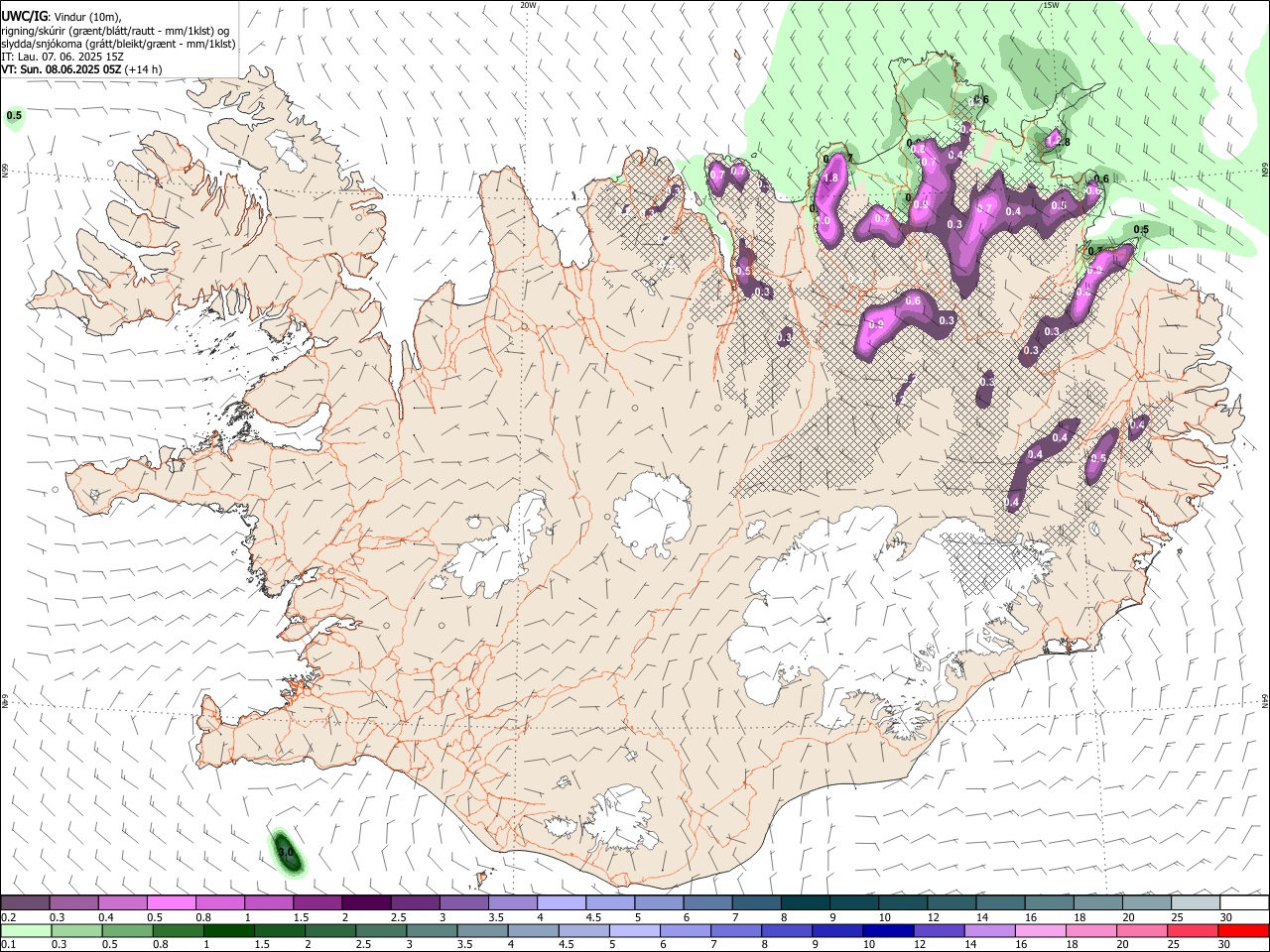Pick the pale grey 25–30 snow legend swatch
1270x952 pixels.
click(1196, 902)
